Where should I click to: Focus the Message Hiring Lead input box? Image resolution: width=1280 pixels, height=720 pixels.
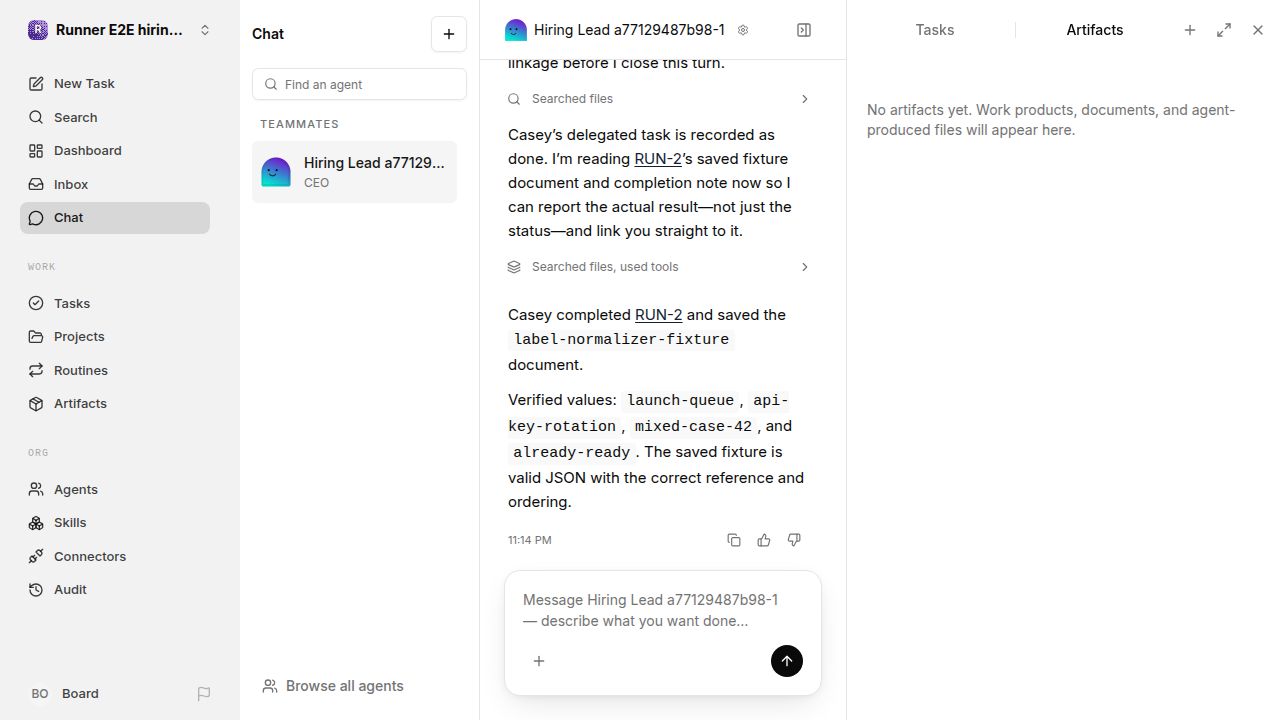(x=662, y=610)
